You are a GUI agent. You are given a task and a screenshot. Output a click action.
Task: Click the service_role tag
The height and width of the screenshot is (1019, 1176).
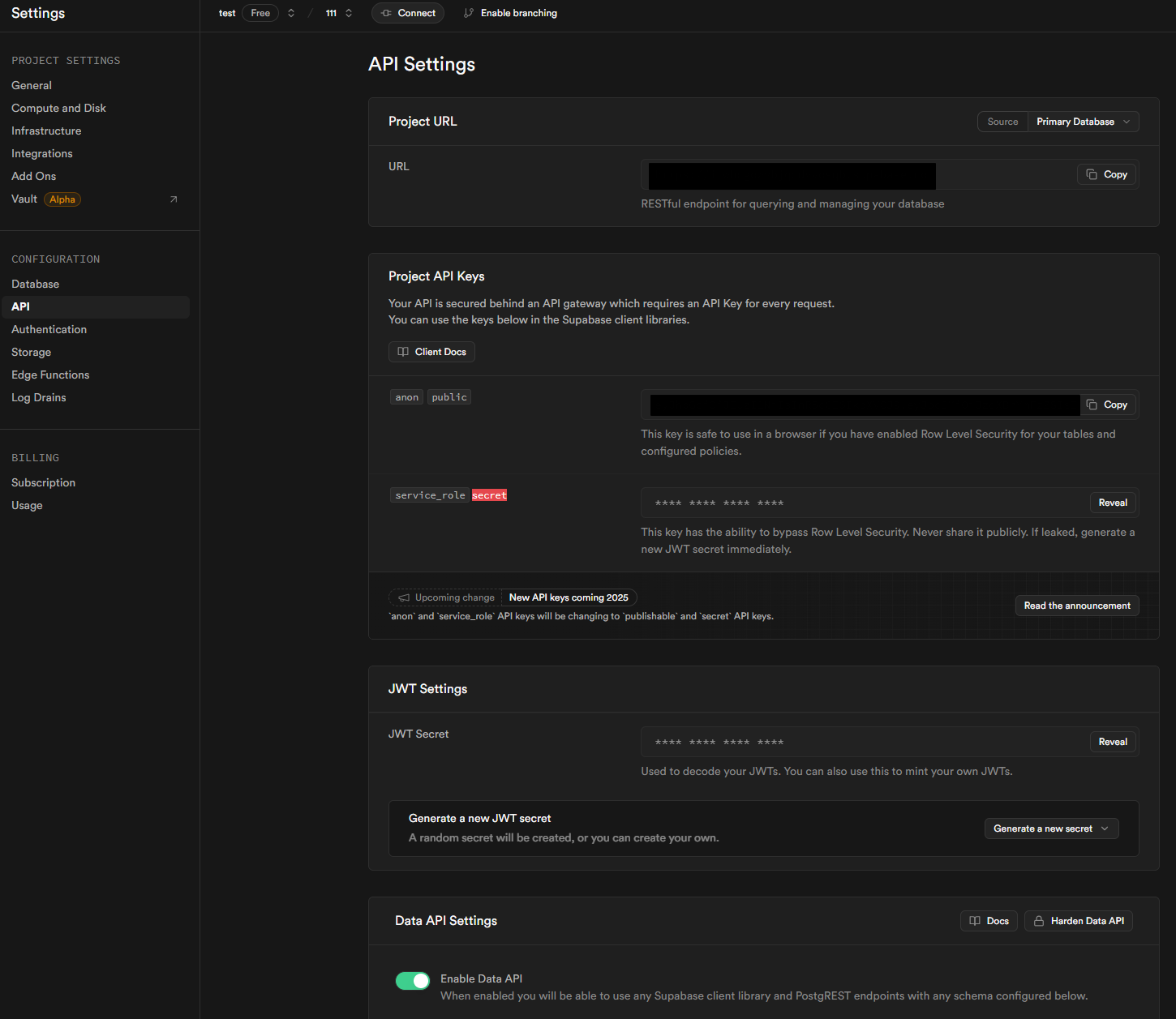click(430, 495)
